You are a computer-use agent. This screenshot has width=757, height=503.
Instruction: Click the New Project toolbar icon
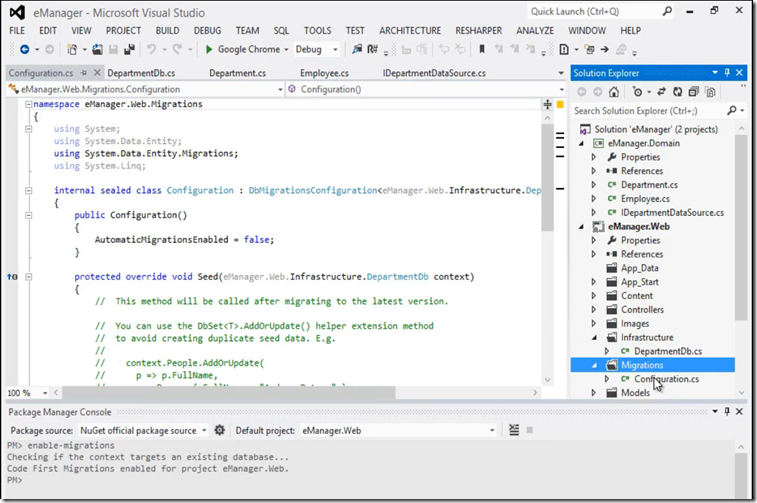(72, 49)
